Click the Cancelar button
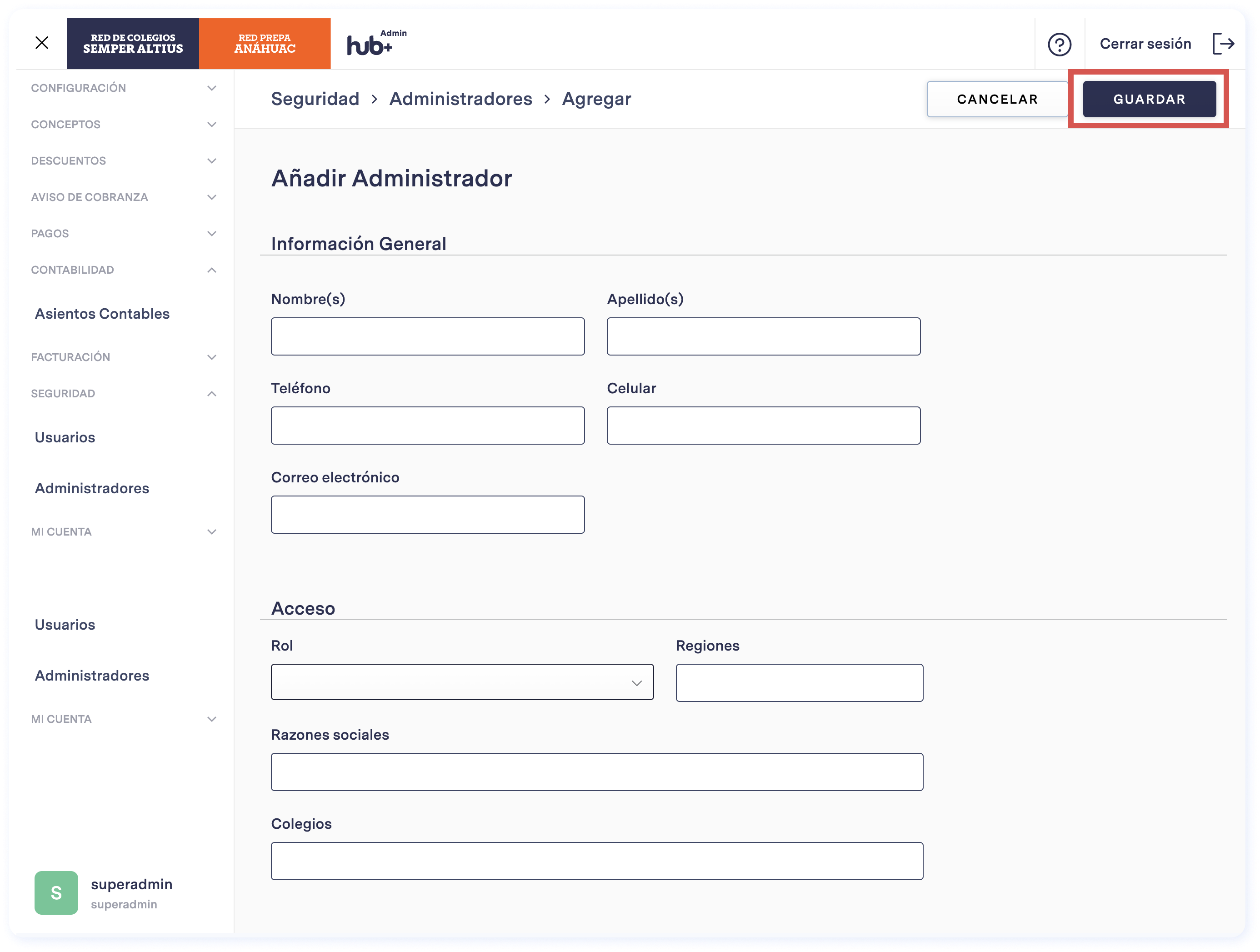Viewport: 1260px width, 952px height. point(997,99)
